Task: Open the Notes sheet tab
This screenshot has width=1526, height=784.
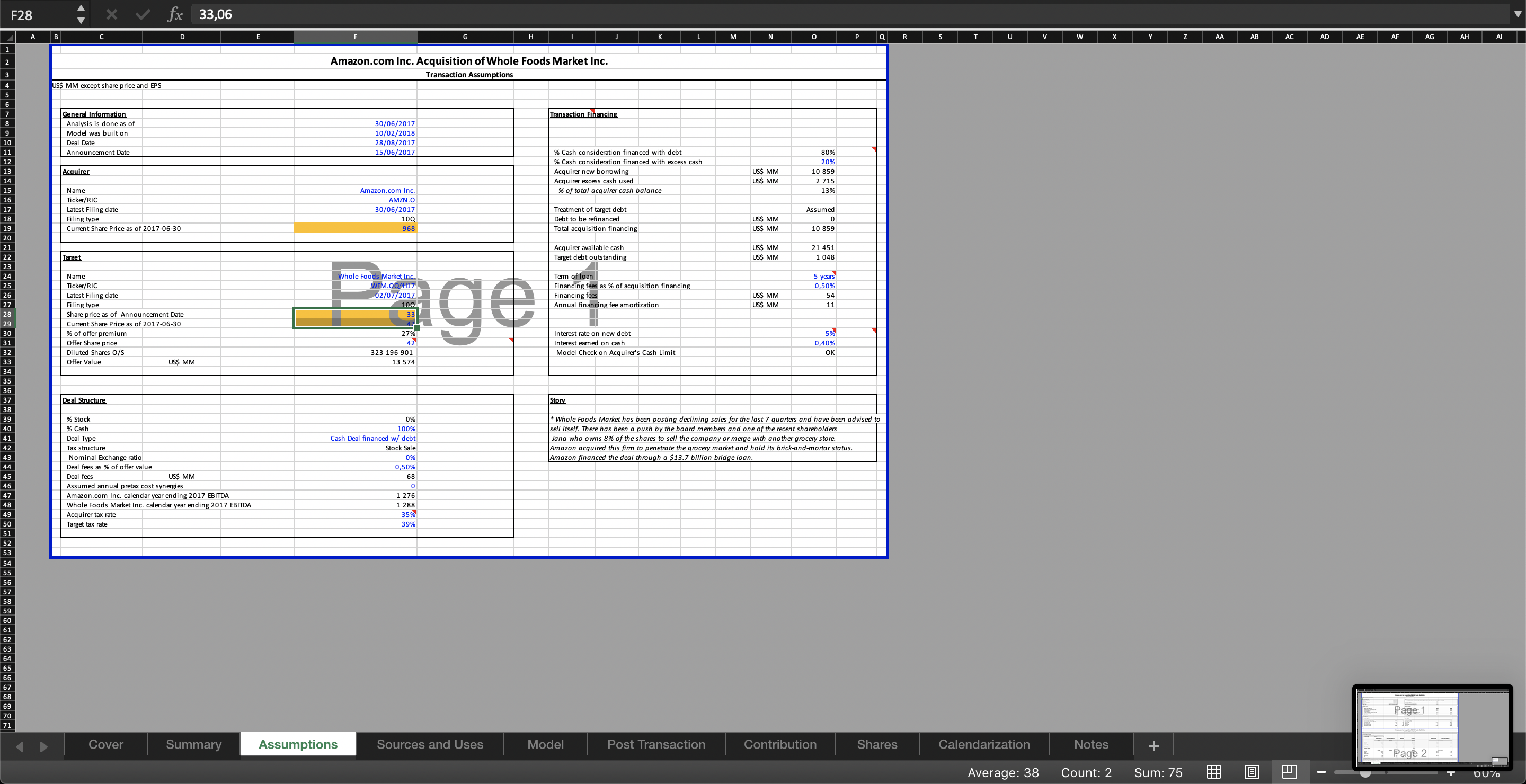Action: (1091, 744)
